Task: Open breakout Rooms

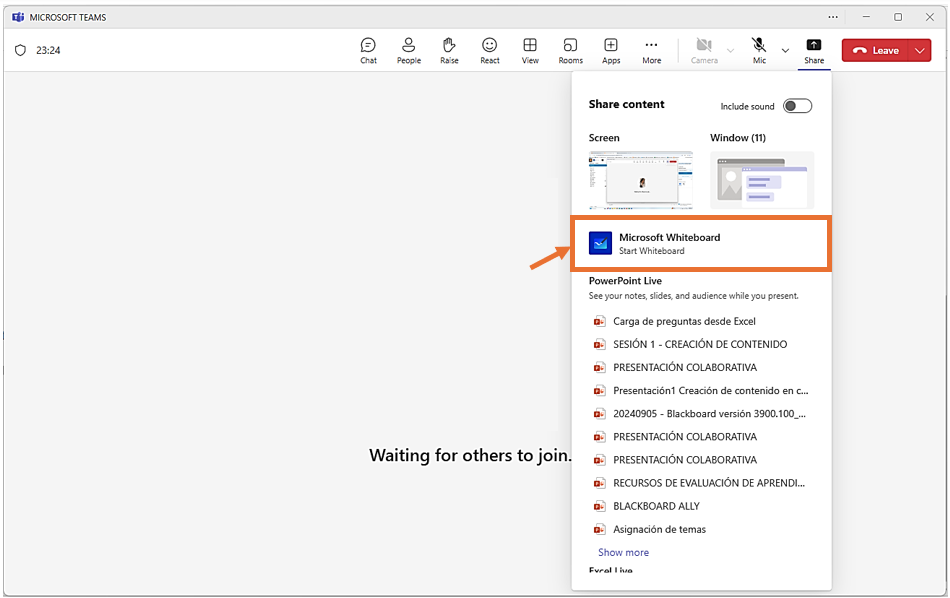Action: coord(570,50)
